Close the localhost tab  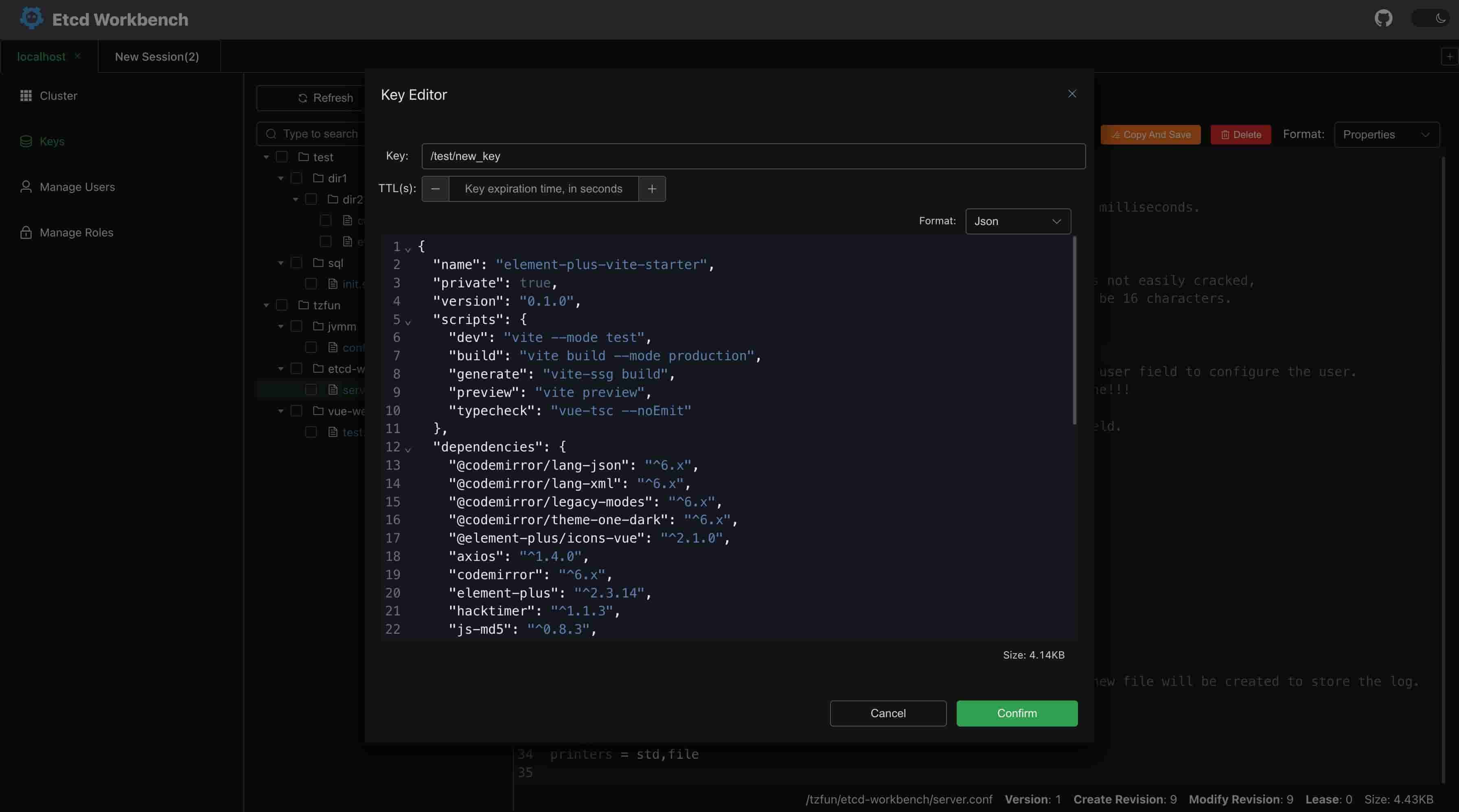click(78, 56)
